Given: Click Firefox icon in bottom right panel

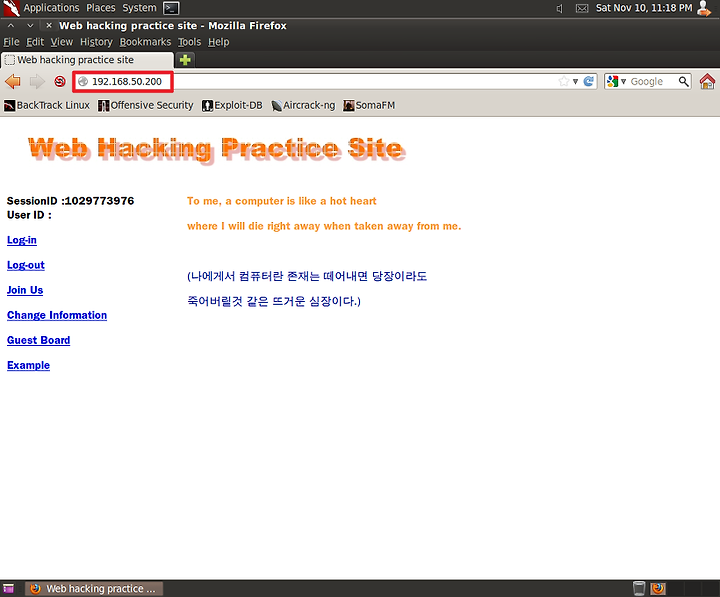Looking at the screenshot, I should click(658, 588).
